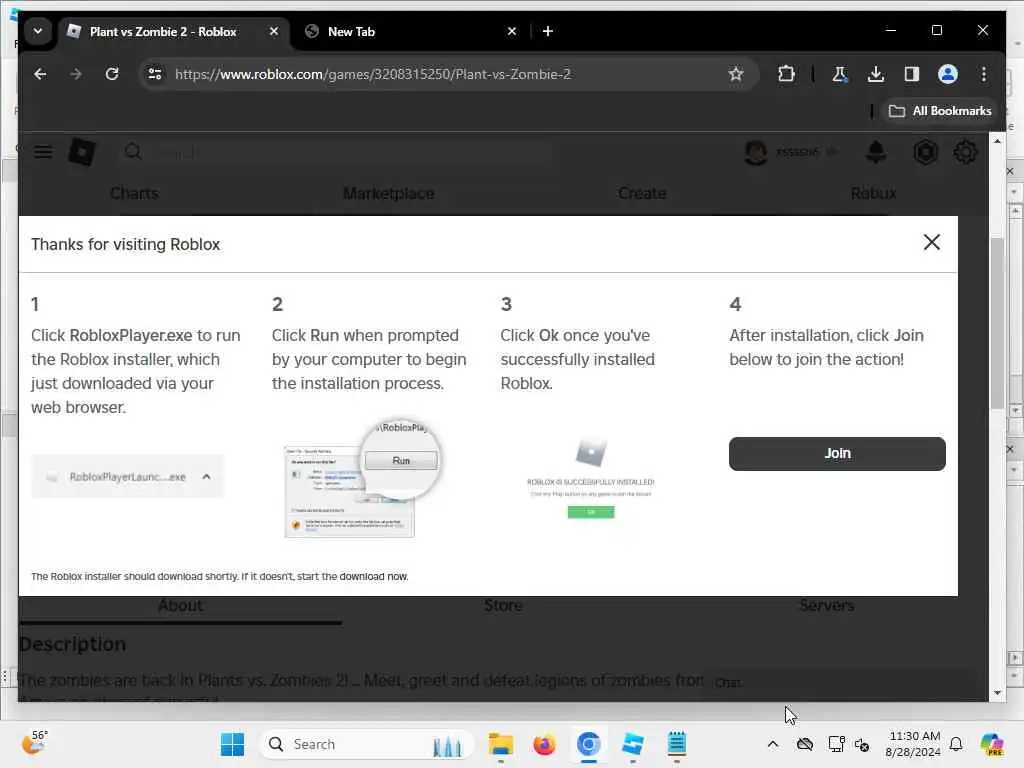The image size is (1024, 768).
Task: Click the page scrollbar up arrow
Action: 997,141
